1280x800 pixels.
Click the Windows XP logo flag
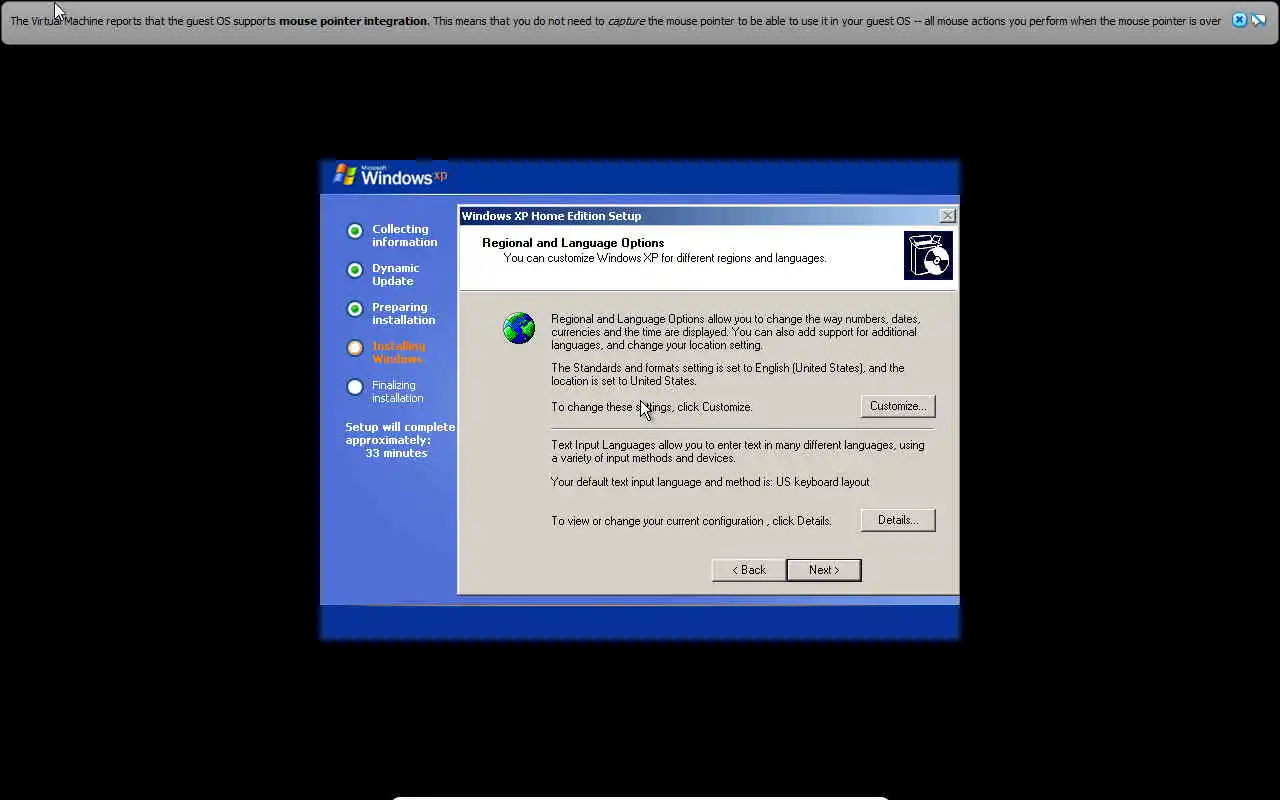tap(345, 175)
